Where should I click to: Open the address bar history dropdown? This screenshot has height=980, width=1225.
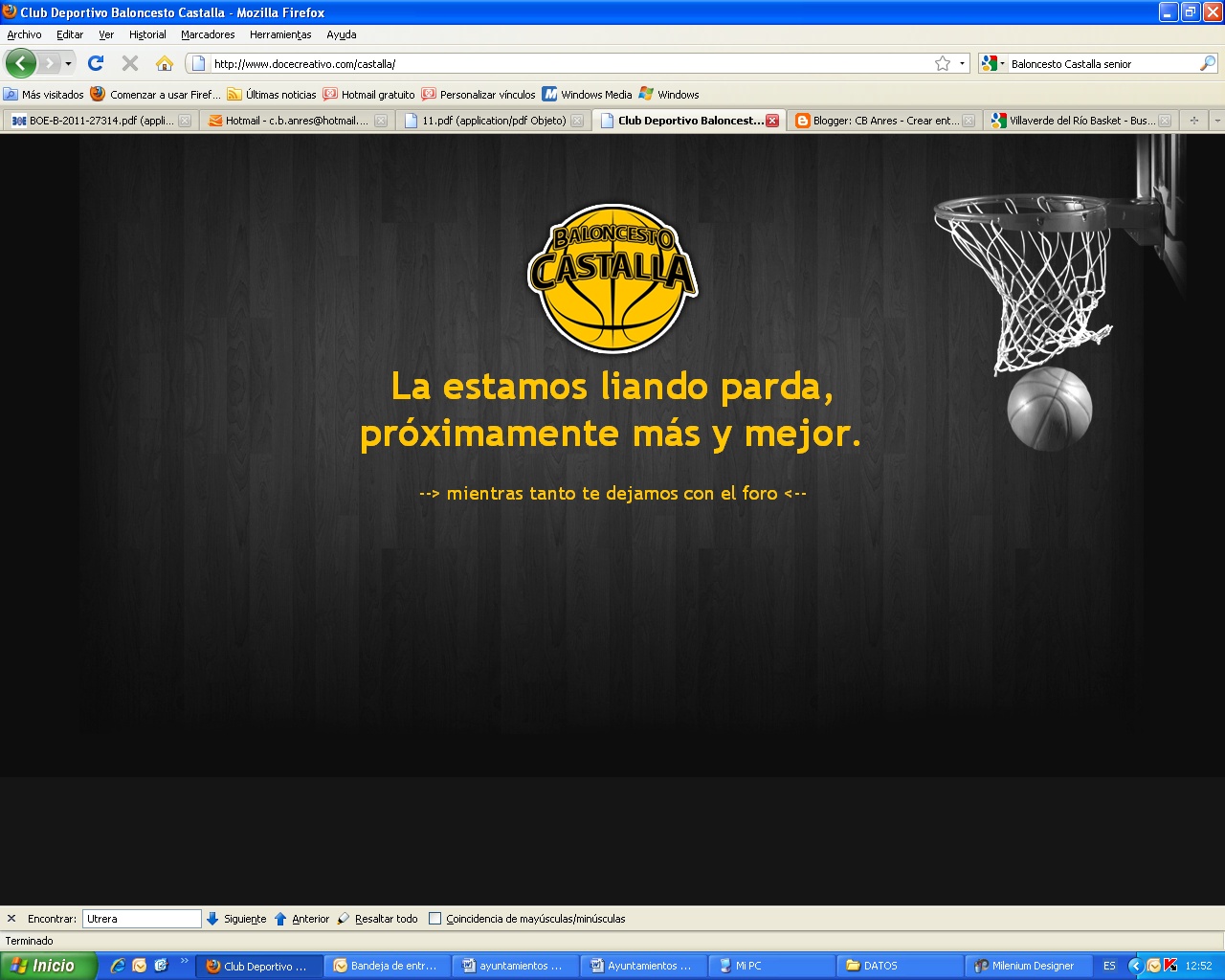pyautogui.click(x=962, y=63)
